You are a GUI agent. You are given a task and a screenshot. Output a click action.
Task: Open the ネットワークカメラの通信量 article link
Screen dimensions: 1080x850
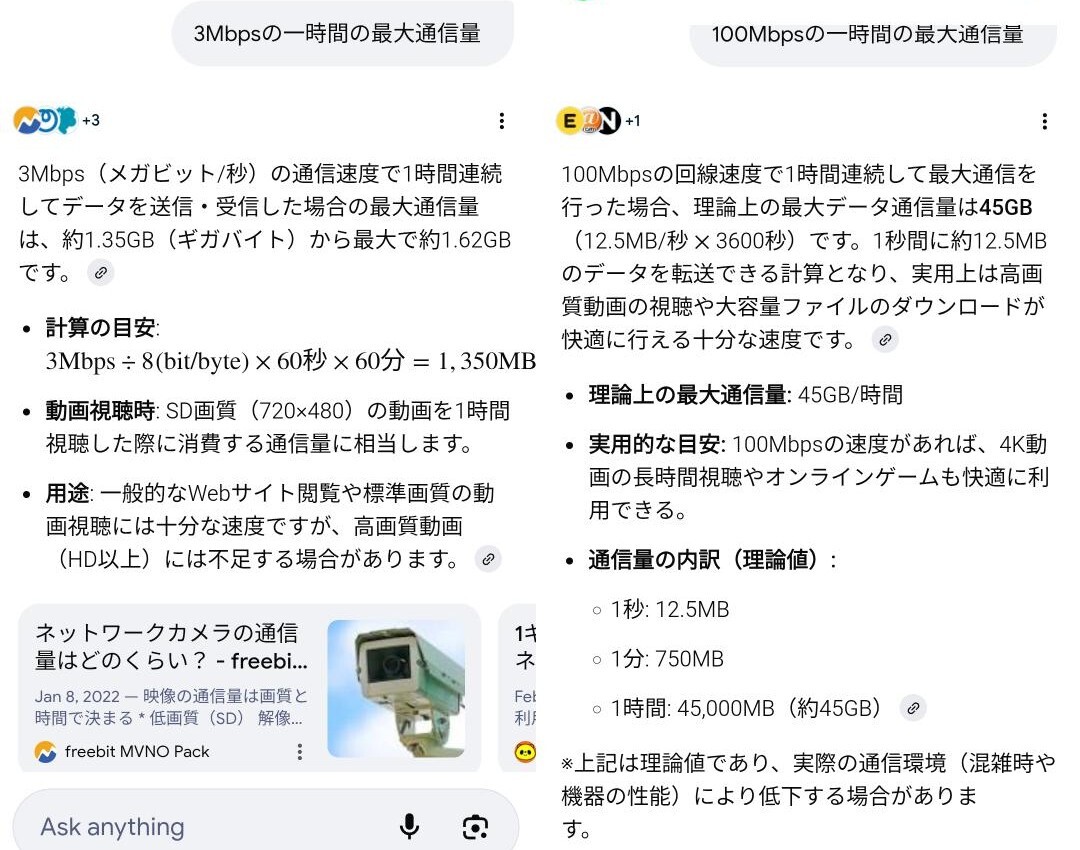pyautogui.click(x=172, y=647)
